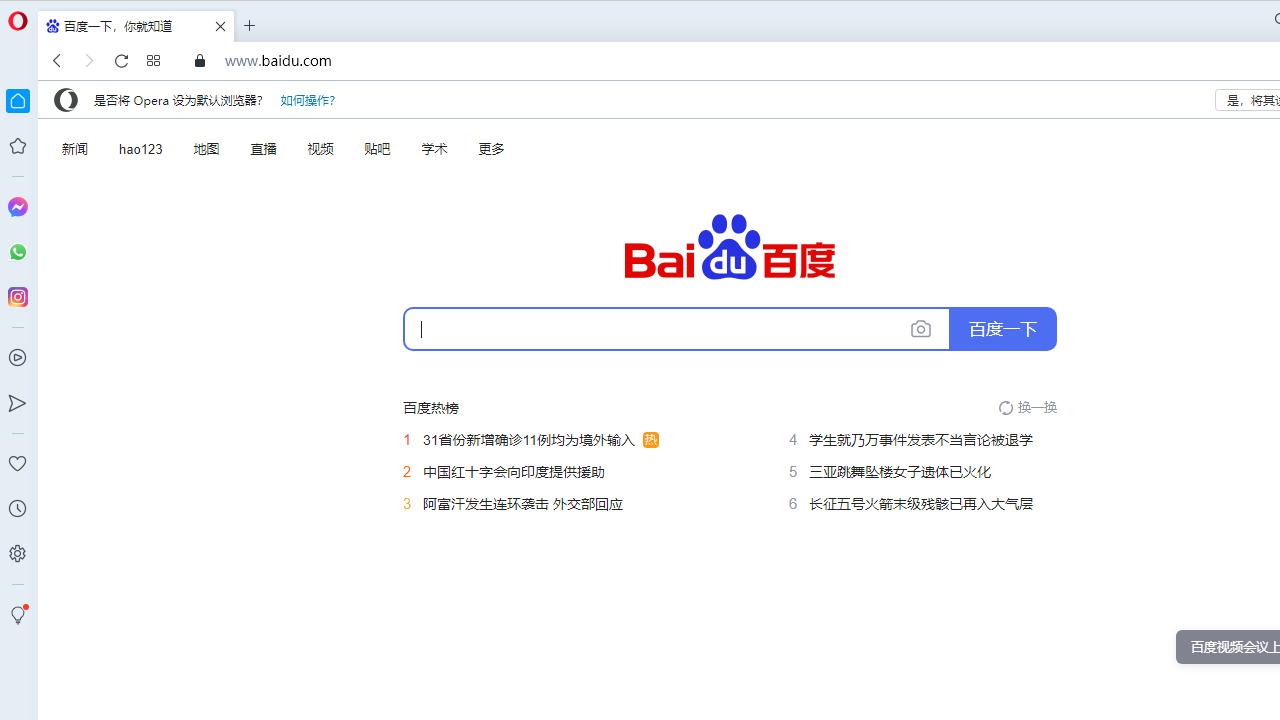
Task: Go back using the back arrow
Action: [x=57, y=61]
